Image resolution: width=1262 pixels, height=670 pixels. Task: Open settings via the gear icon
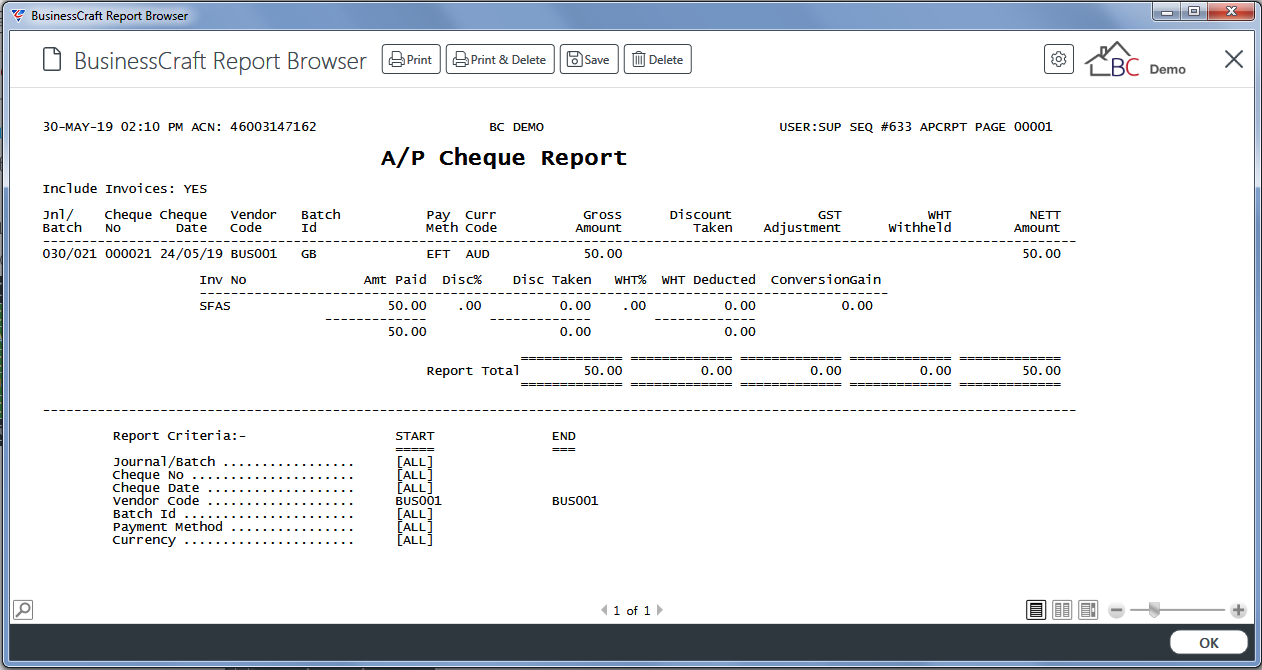(1058, 59)
